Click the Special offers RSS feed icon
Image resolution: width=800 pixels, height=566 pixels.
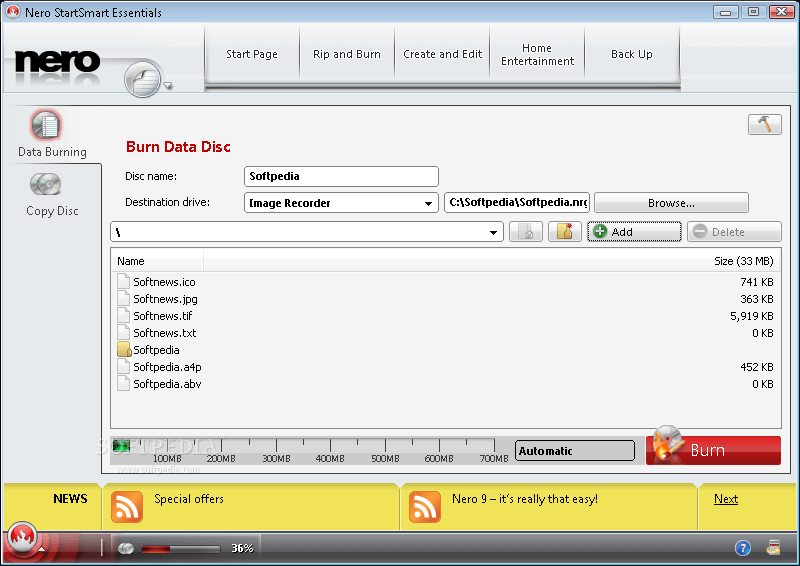[127, 507]
